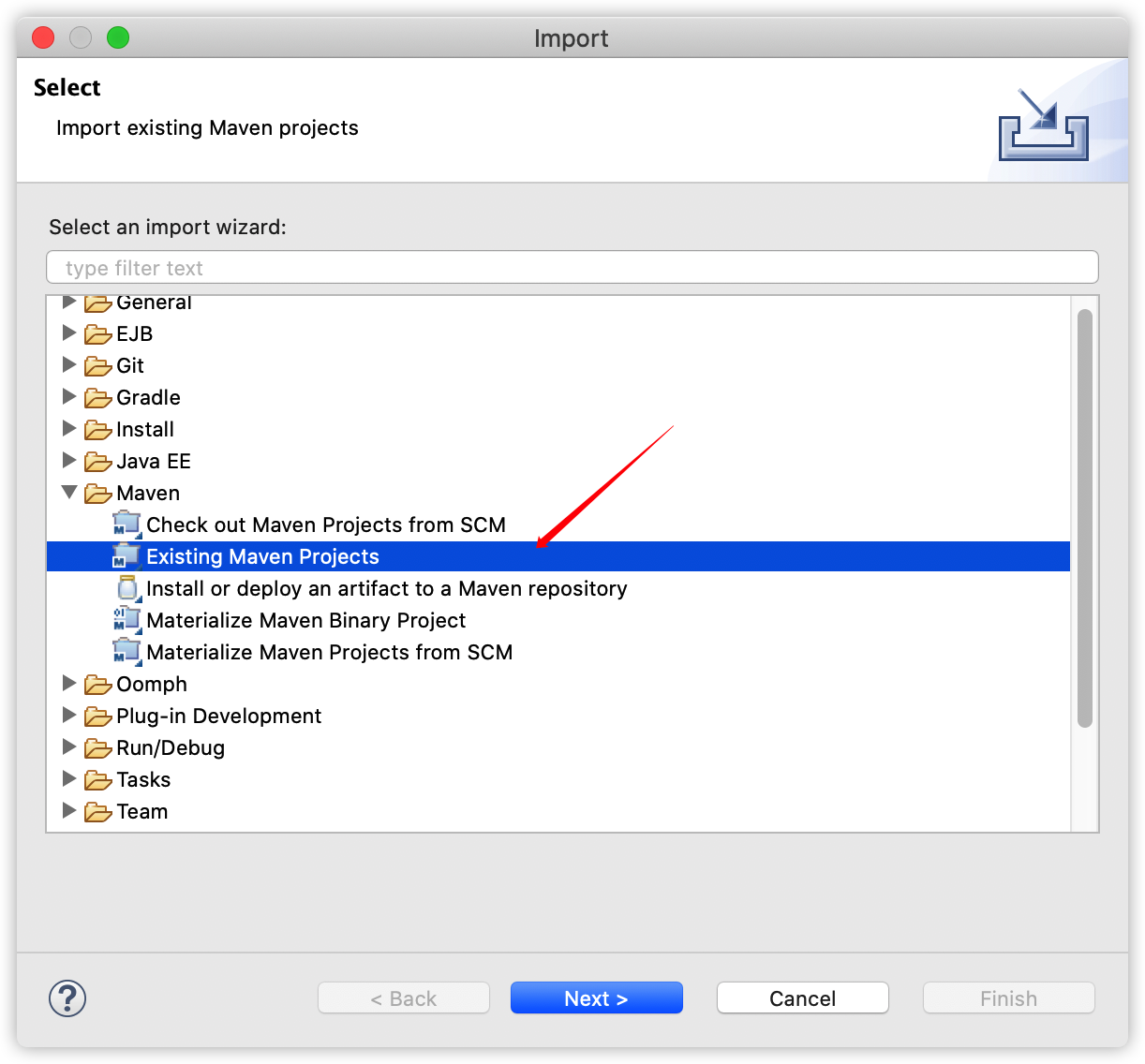Screen dimensions: 1145x1064
Task: Click the Existing Maven Projects icon
Action: 126,557
